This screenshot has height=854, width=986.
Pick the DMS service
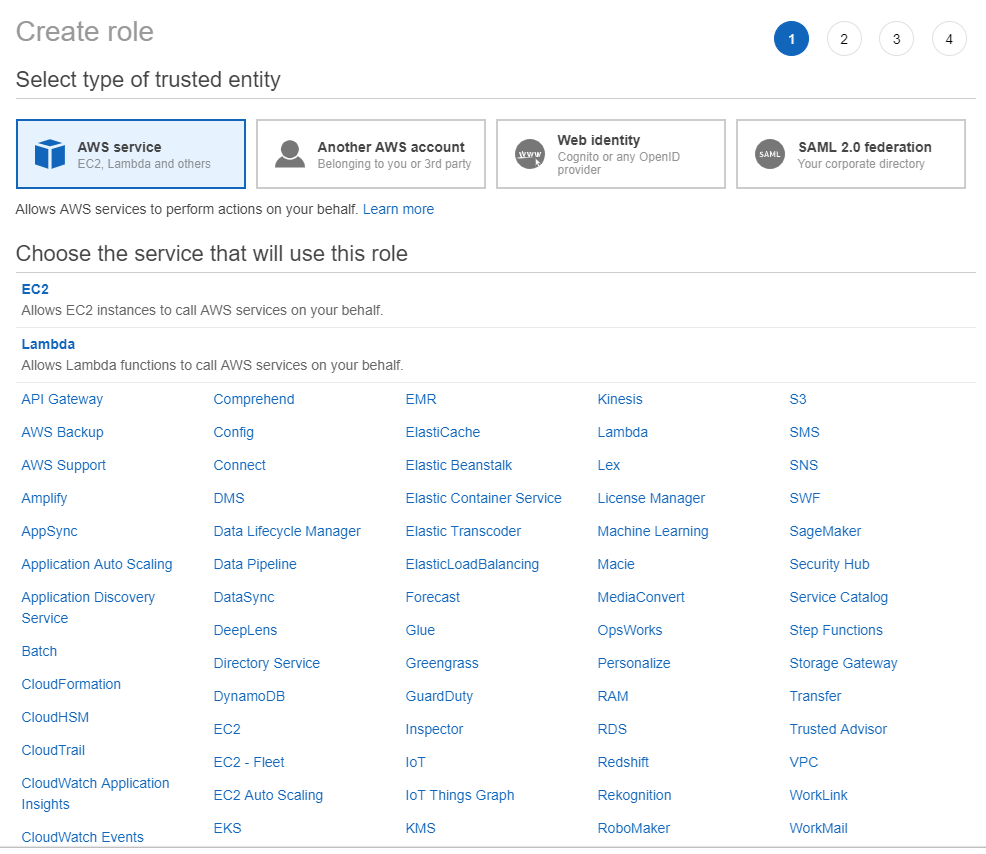[229, 499]
